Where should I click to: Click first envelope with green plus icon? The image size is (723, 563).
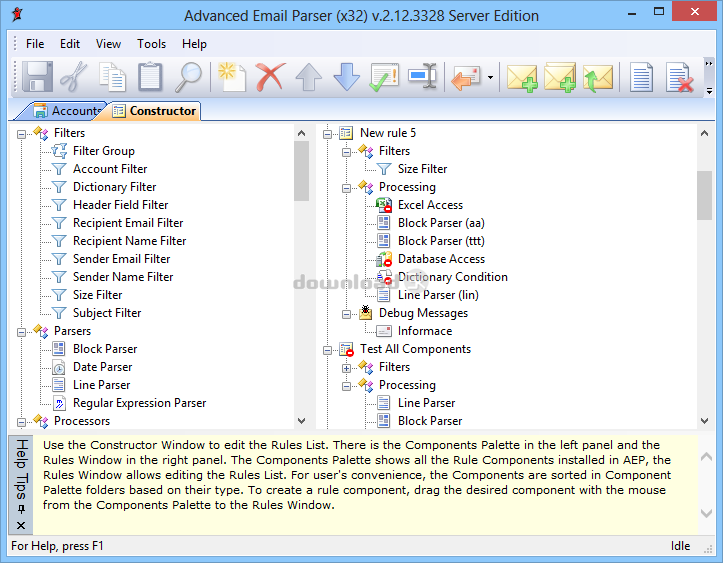tap(522, 77)
